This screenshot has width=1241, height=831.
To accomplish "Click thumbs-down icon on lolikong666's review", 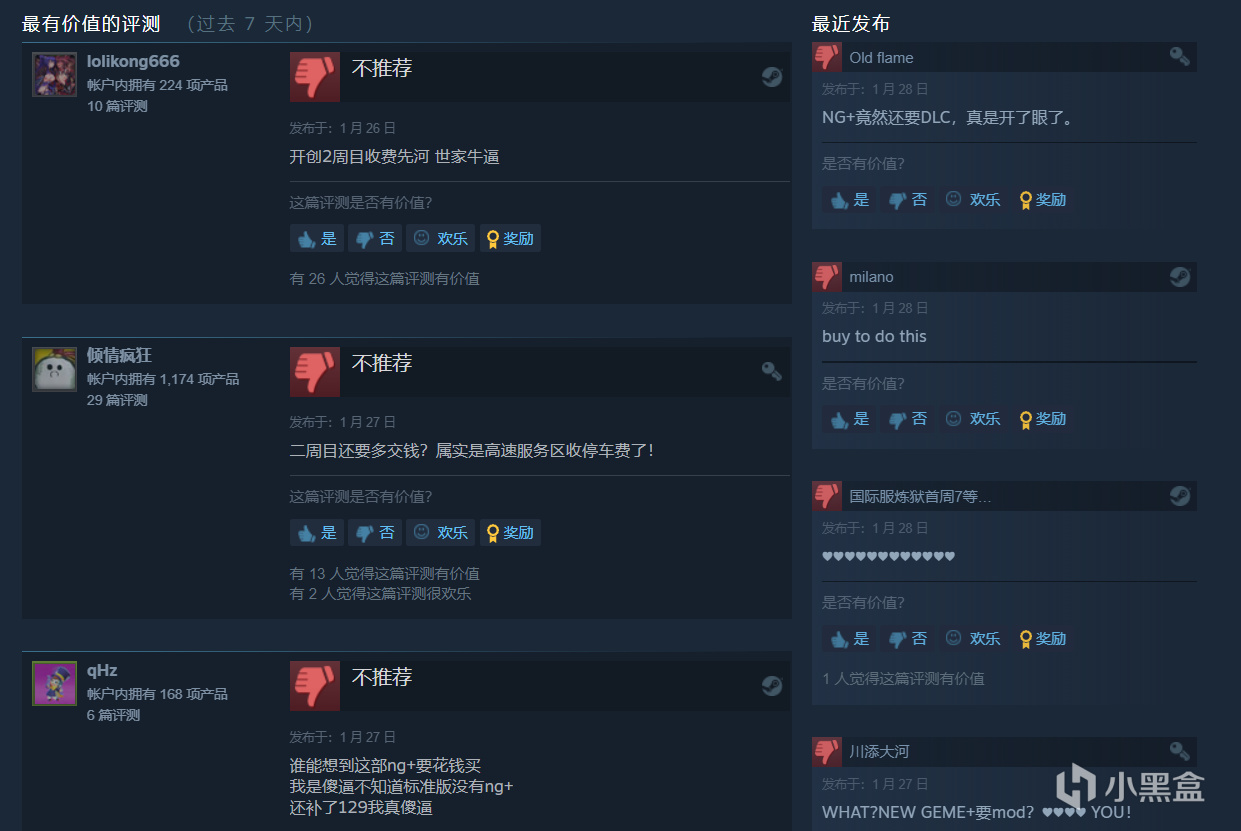I will [315, 77].
